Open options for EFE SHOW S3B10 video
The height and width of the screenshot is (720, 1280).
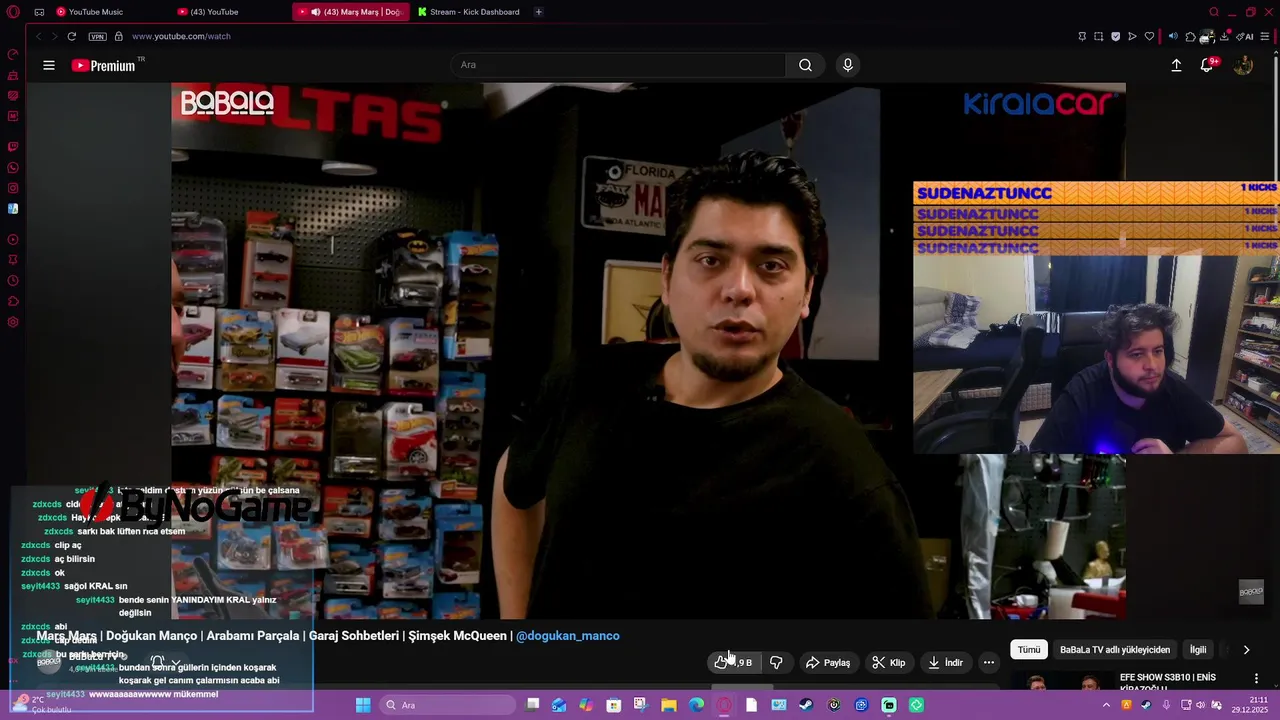1256,679
